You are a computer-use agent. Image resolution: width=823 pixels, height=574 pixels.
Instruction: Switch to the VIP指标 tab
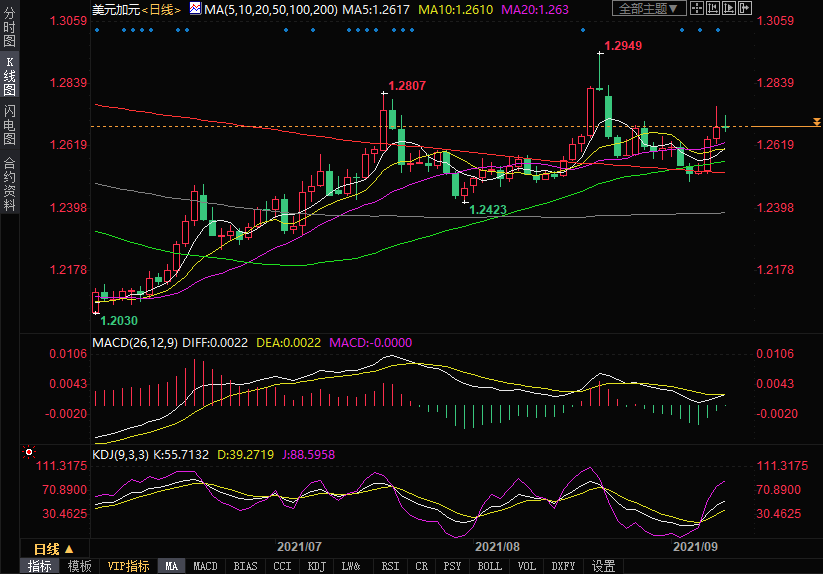128,566
